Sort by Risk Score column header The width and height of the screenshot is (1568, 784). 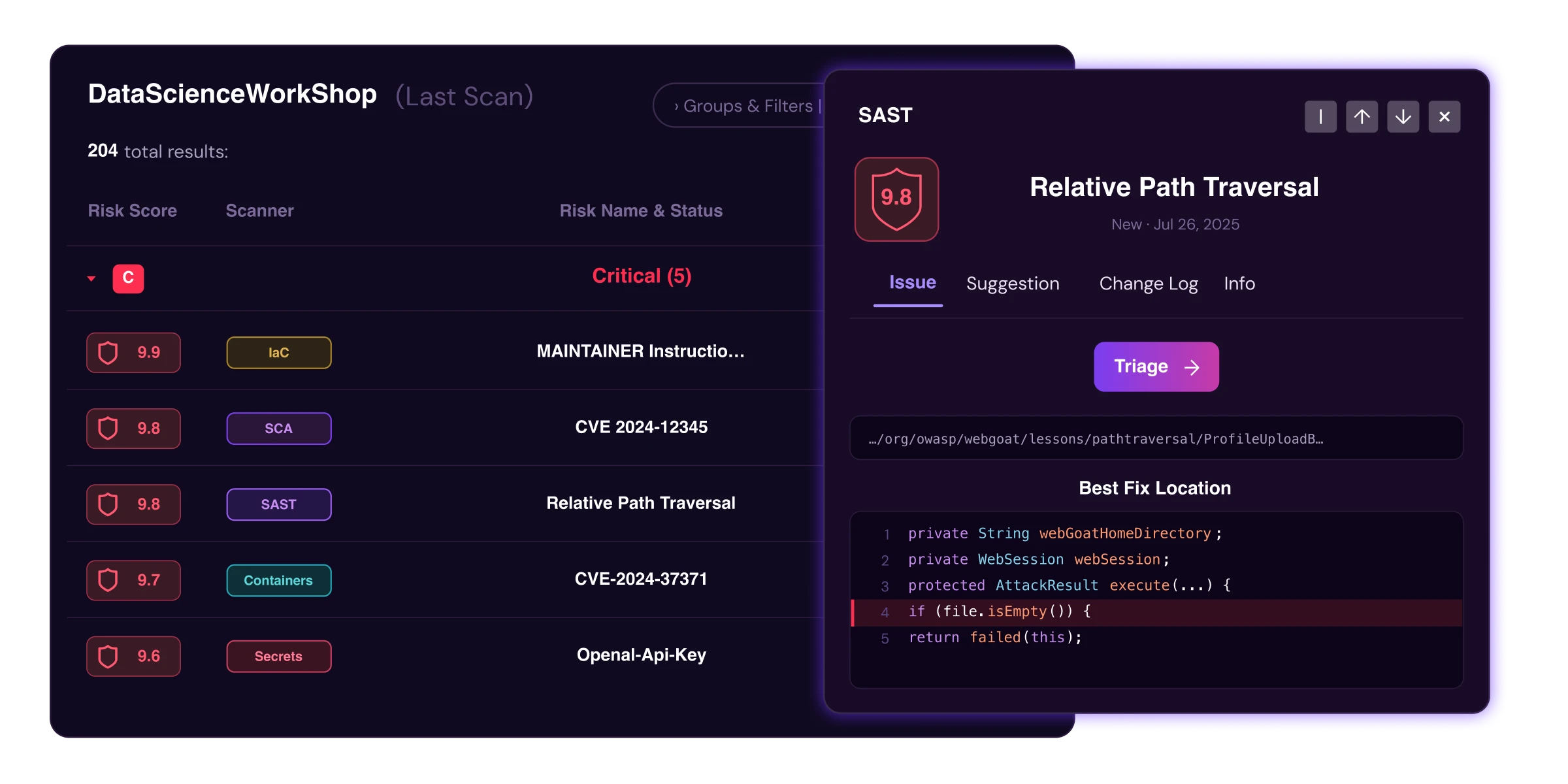(133, 210)
